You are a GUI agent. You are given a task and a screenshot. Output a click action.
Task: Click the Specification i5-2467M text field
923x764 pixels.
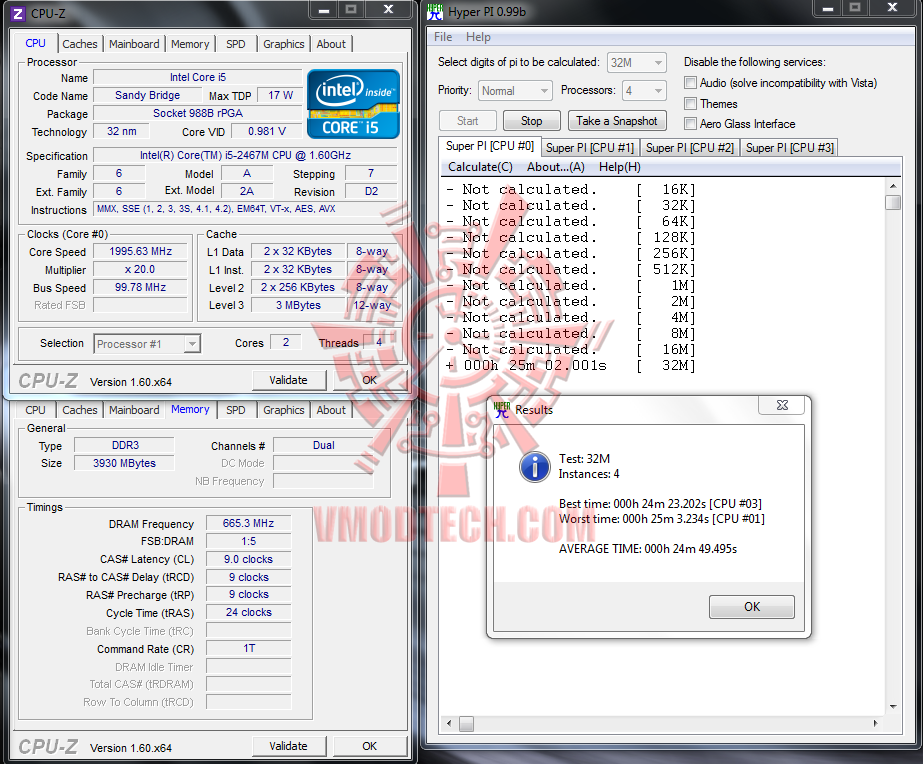[x=245, y=155]
